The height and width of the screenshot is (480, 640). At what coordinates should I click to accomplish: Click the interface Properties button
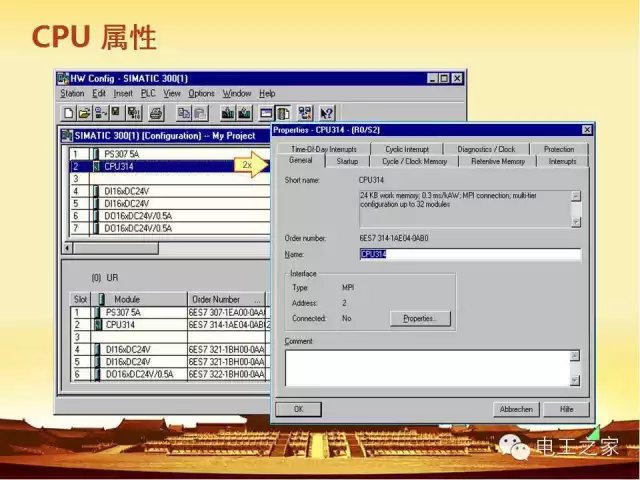[x=420, y=318]
